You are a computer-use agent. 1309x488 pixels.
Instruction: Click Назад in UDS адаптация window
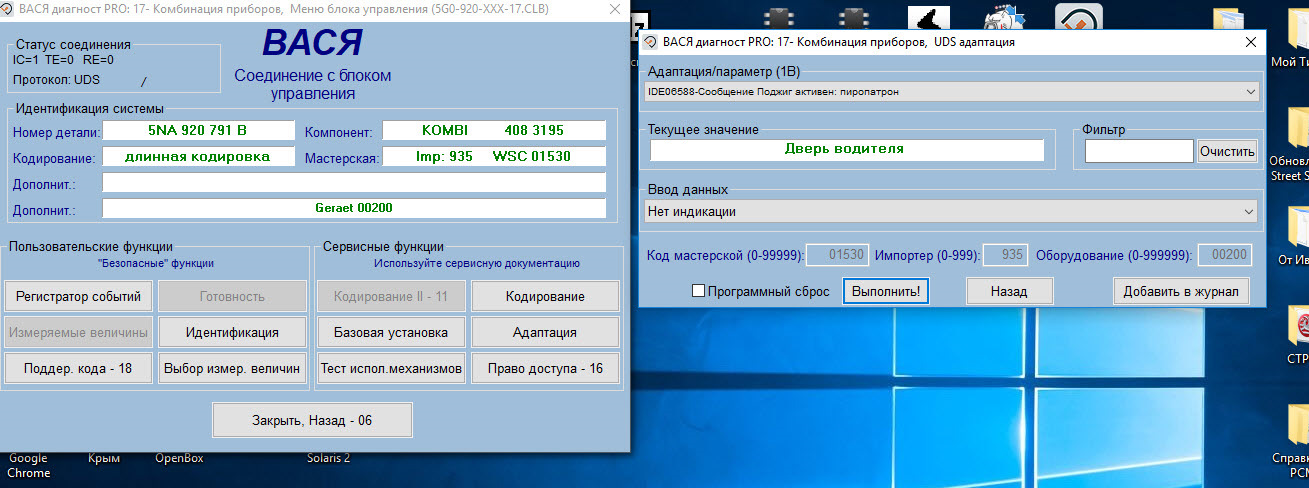point(1009,291)
